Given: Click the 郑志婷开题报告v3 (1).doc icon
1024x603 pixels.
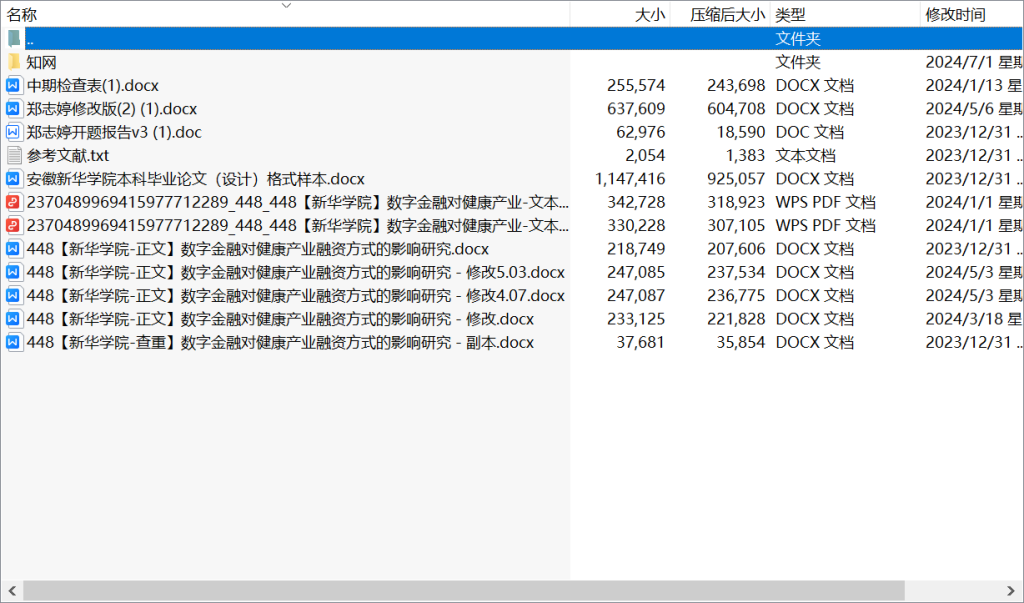Looking at the screenshot, I should pos(14,132).
